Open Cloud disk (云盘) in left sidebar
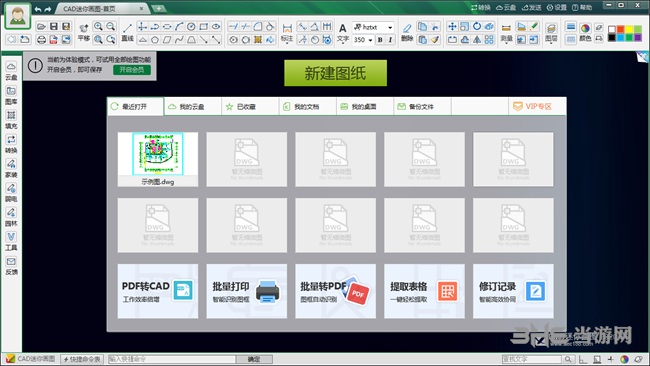 pyautogui.click(x=11, y=71)
